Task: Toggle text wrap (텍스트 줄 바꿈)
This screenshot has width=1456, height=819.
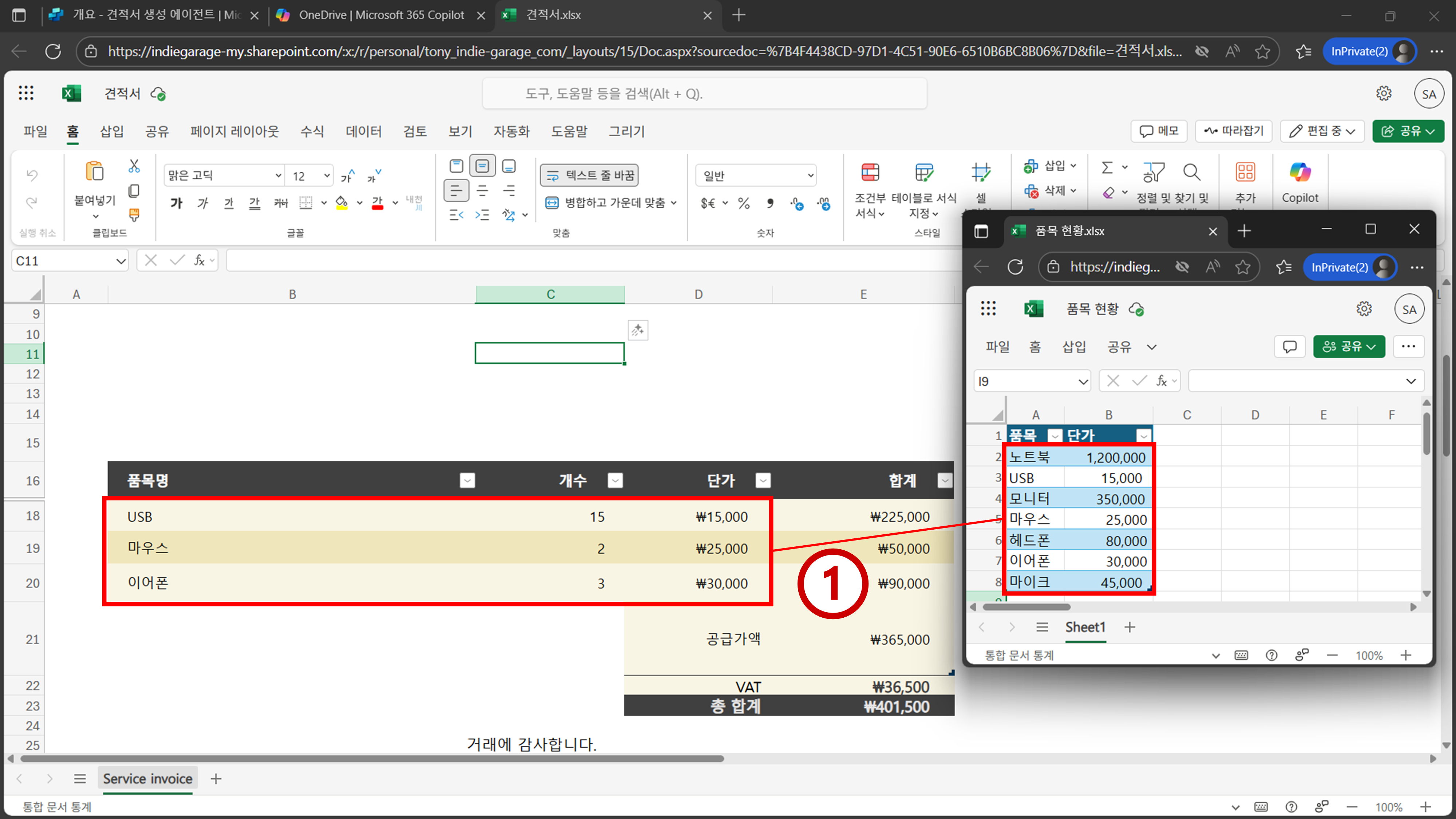Action: pyautogui.click(x=590, y=175)
